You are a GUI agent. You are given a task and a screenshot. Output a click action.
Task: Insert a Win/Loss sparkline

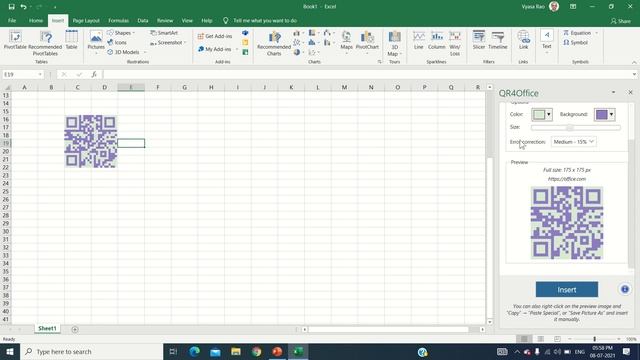[455, 43]
